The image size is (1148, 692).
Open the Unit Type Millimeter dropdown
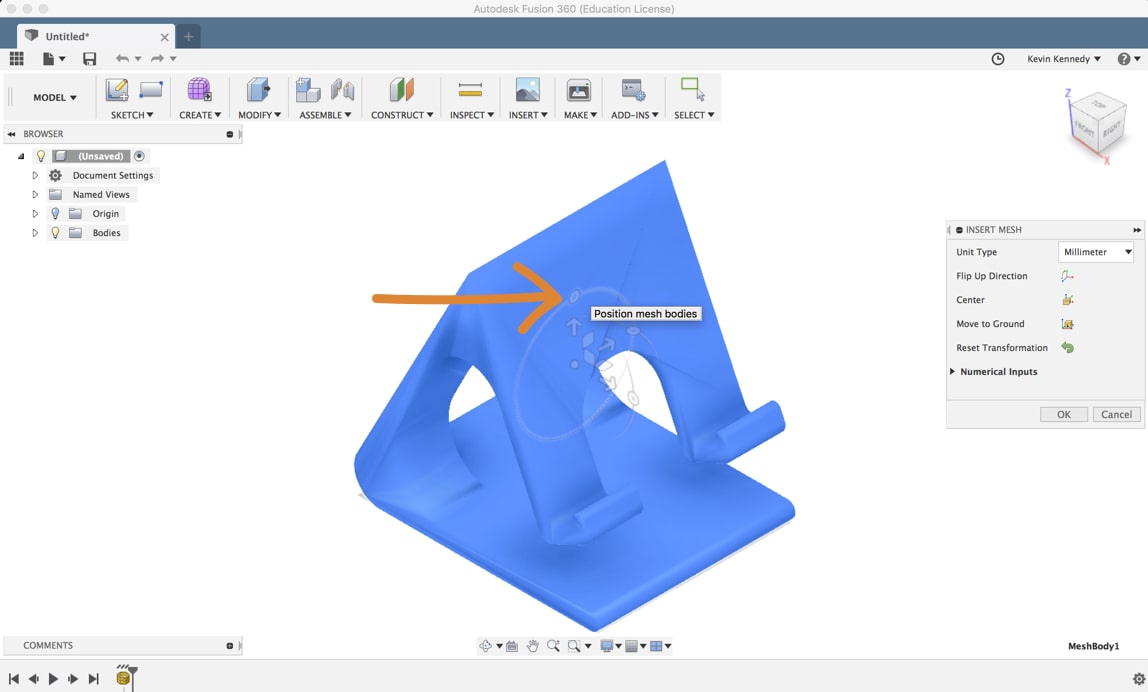tap(1096, 252)
